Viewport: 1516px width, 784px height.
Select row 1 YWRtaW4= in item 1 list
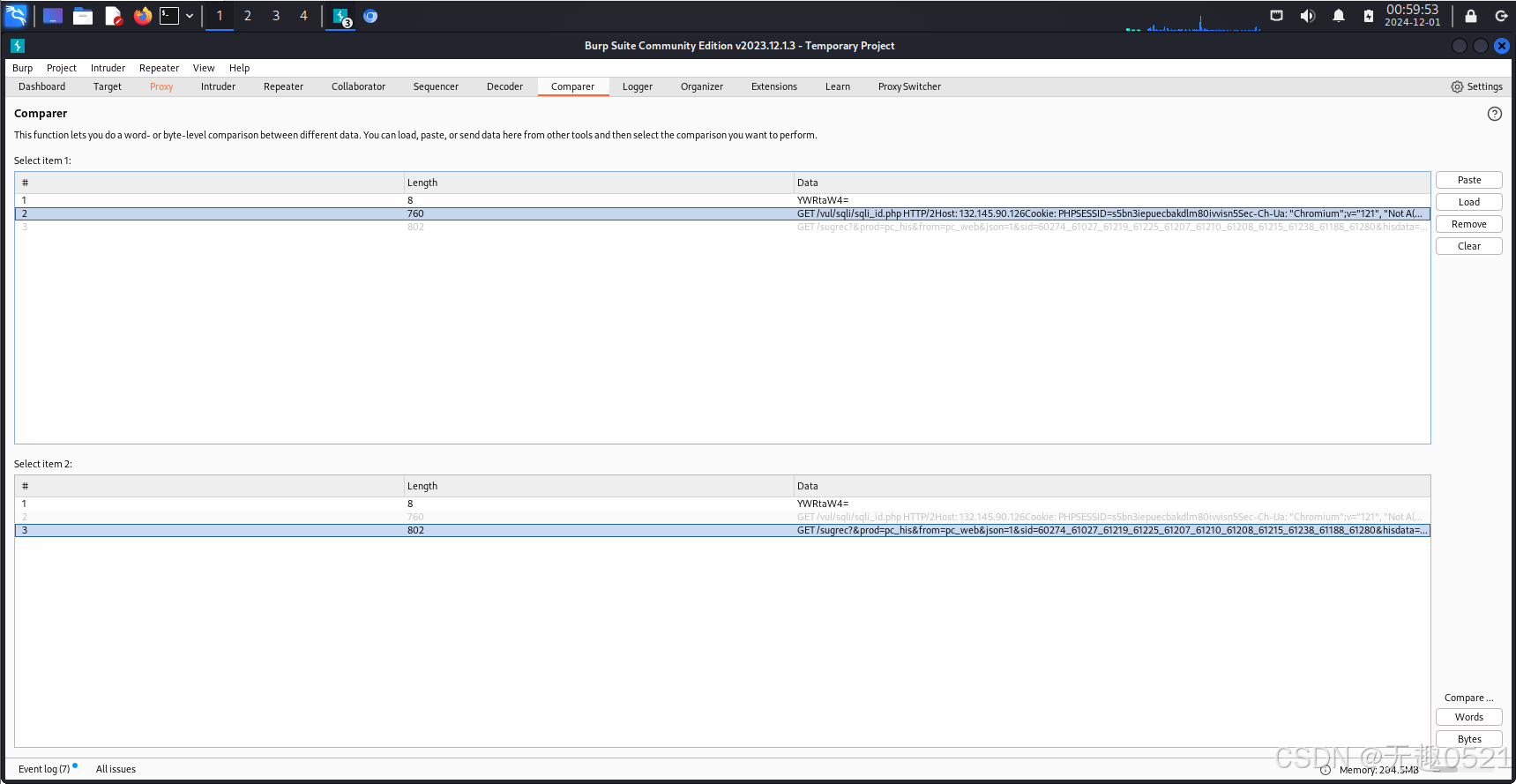pos(722,200)
